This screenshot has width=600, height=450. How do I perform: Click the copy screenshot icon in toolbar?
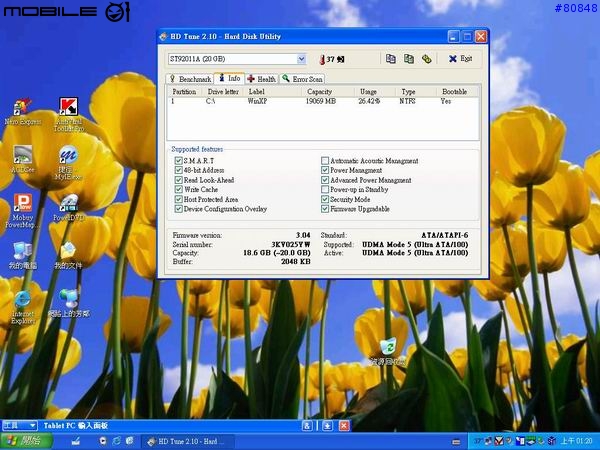pyautogui.click(x=409, y=59)
